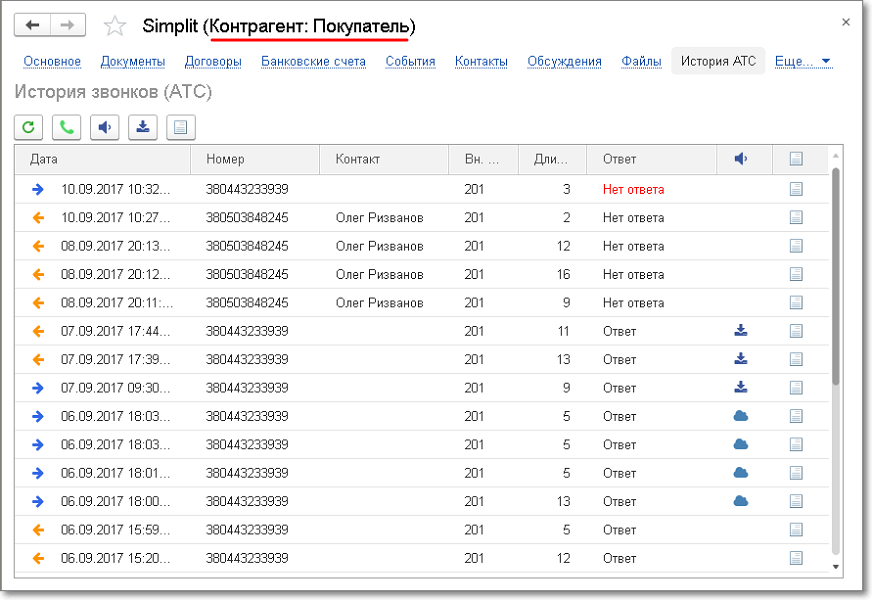Switch to the Документы tab
Viewport: 872px width, 600px height.
(133, 62)
